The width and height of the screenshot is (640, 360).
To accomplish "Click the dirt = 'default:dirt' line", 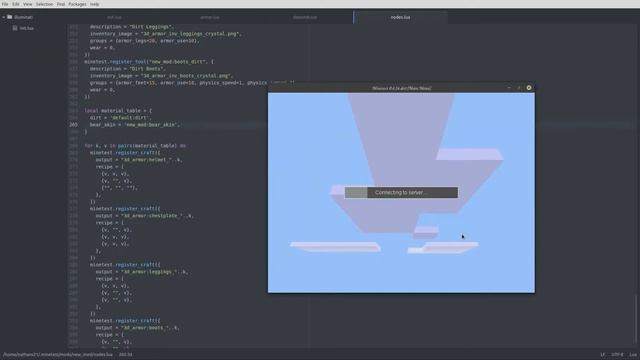I will coord(120,118).
